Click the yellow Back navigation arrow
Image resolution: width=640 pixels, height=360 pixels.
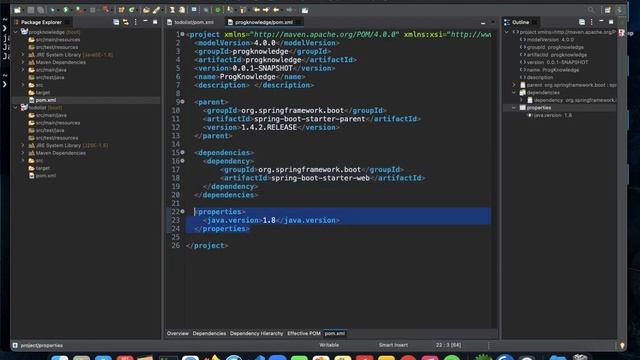pyautogui.click(x=276, y=10)
